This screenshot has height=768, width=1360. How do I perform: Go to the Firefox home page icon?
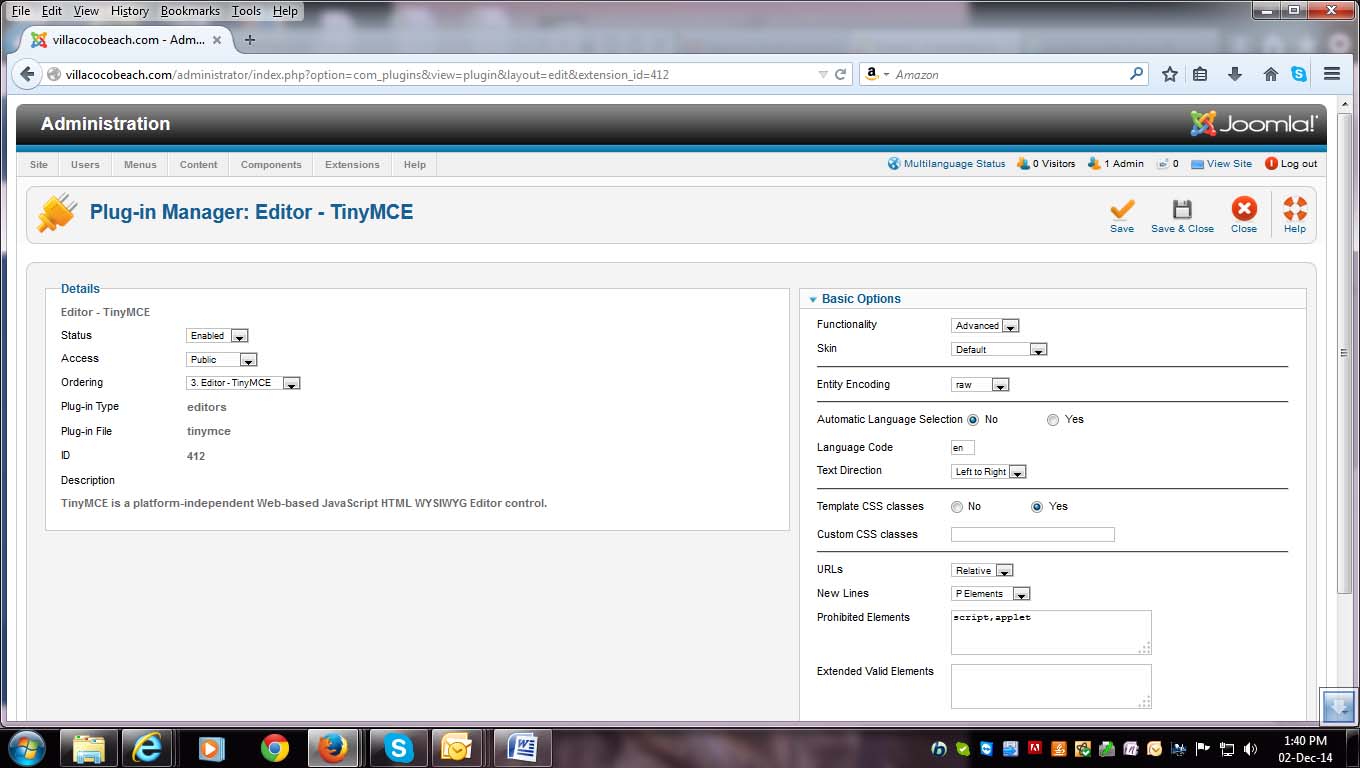tap(1270, 74)
